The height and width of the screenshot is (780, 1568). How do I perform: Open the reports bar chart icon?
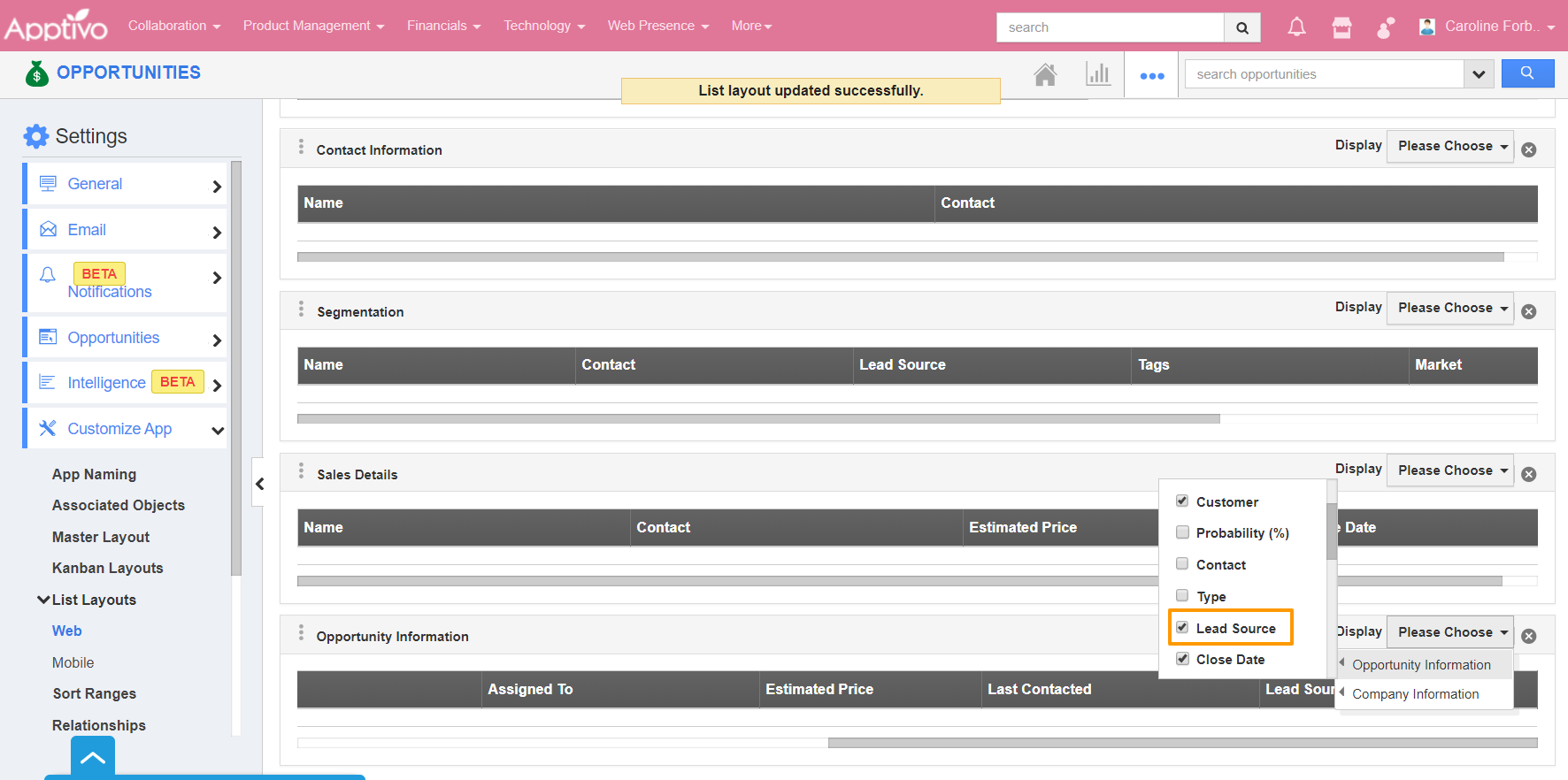point(1098,74)
